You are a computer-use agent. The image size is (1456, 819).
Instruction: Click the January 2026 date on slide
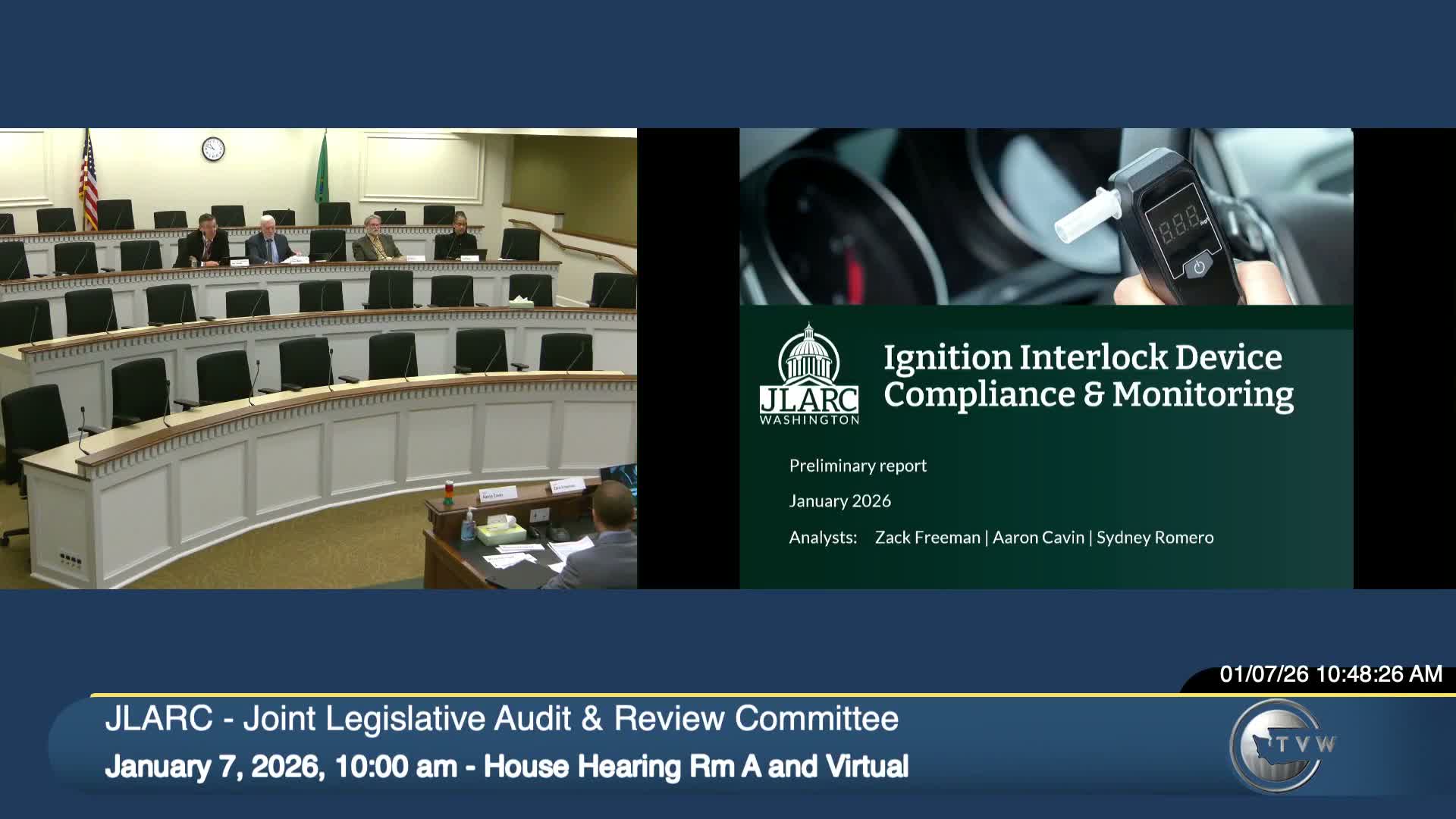tap(839, 501)
